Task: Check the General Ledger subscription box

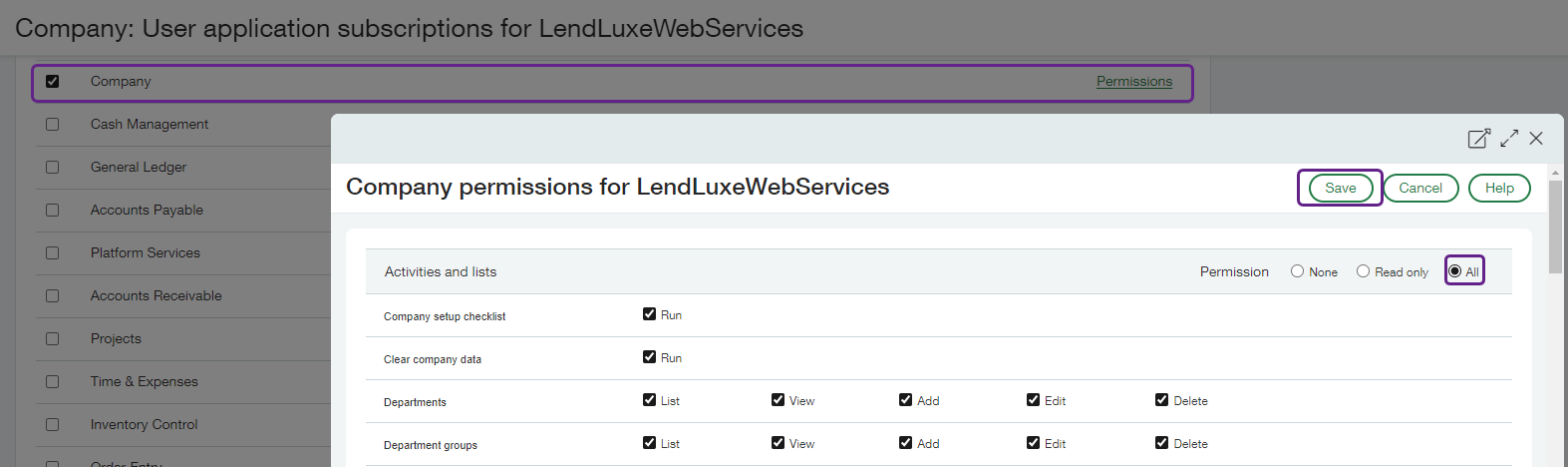Action: coord(53,168)
